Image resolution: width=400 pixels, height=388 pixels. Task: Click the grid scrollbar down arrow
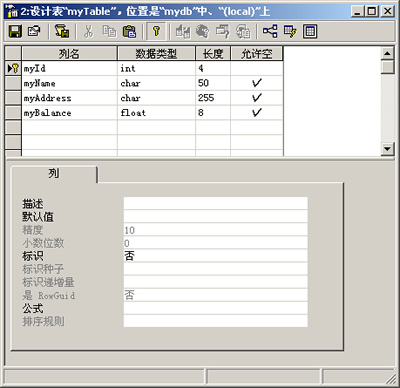point(387,149)
